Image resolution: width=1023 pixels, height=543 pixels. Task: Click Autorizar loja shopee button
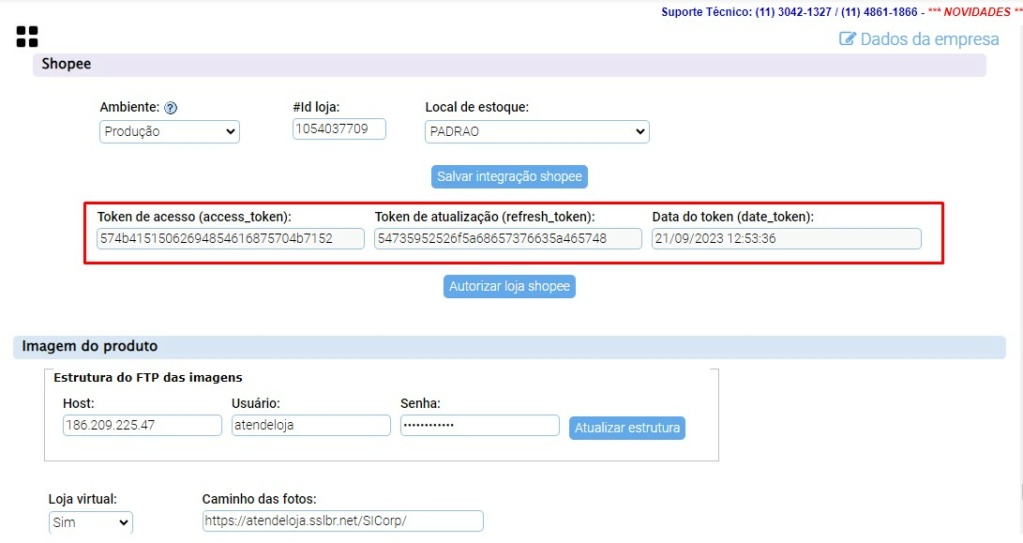pos(510,286)
